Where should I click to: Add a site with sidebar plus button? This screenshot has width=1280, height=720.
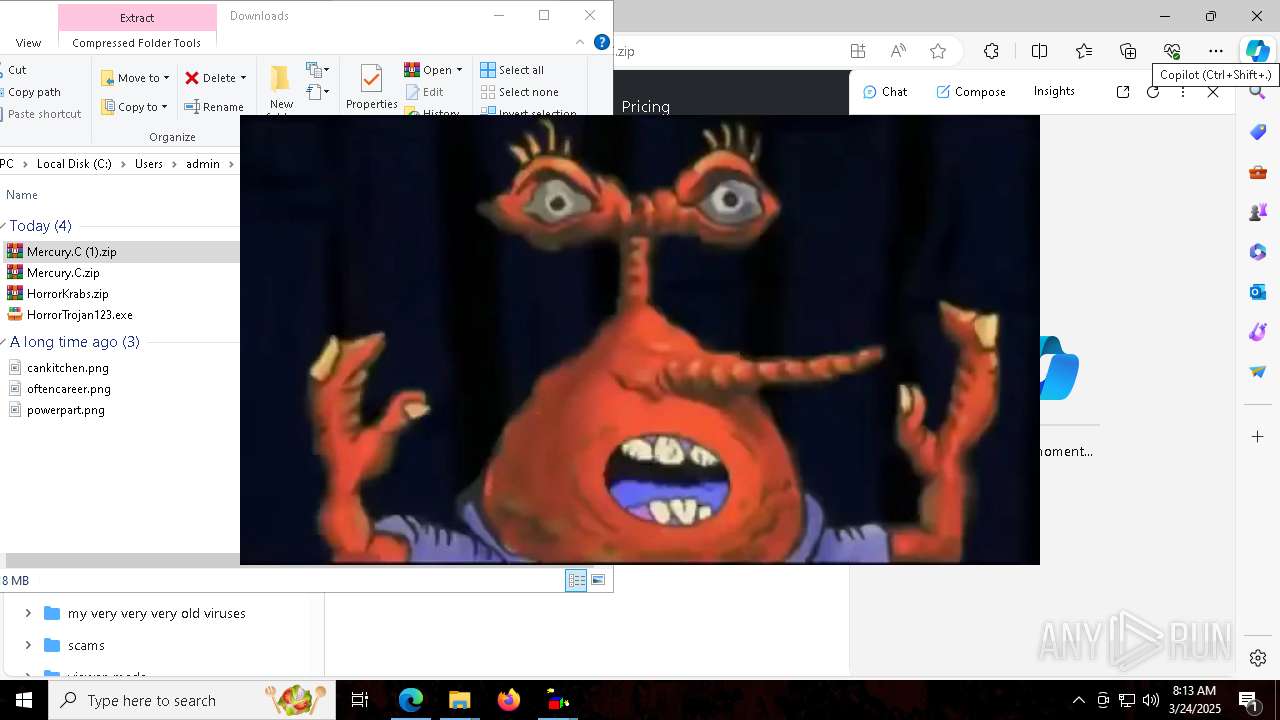pos(1258,436)
